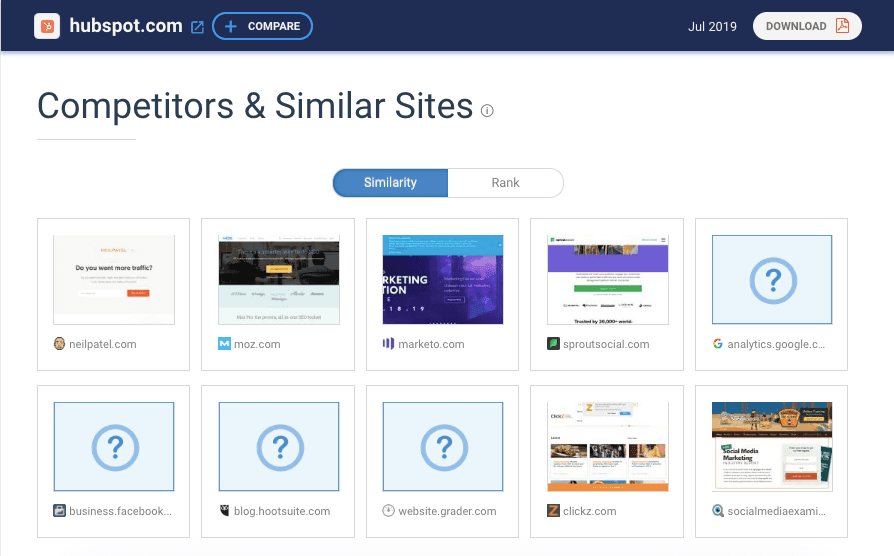The width and height of the screenshot is (894, 556).
Task: Open hubspot.com via external link icon
Action: click(197, 27)
